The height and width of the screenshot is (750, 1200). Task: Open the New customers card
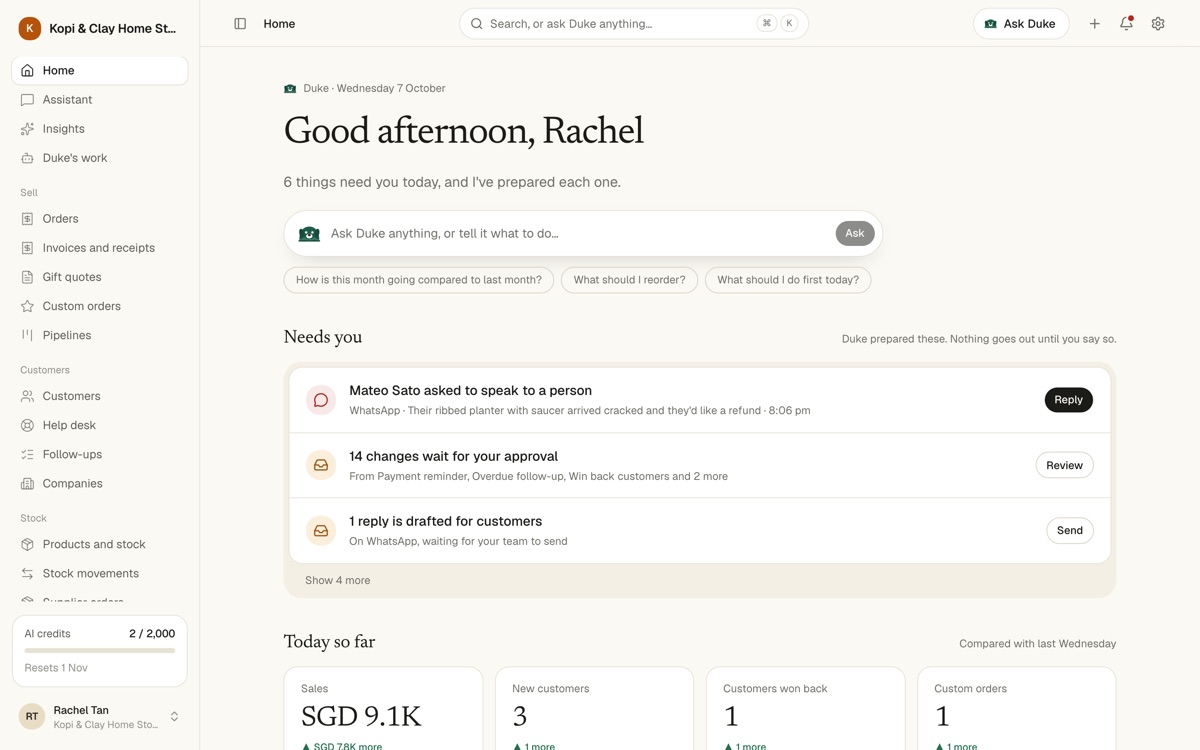point(594,709)
